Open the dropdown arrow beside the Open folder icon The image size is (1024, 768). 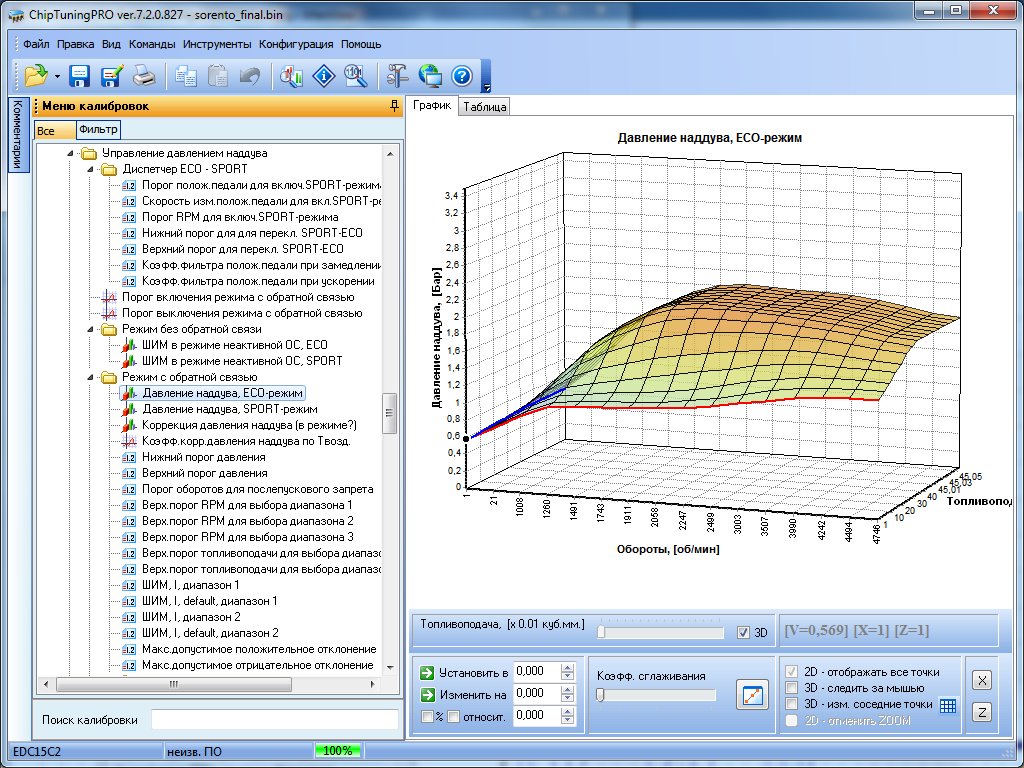[57, 76]
